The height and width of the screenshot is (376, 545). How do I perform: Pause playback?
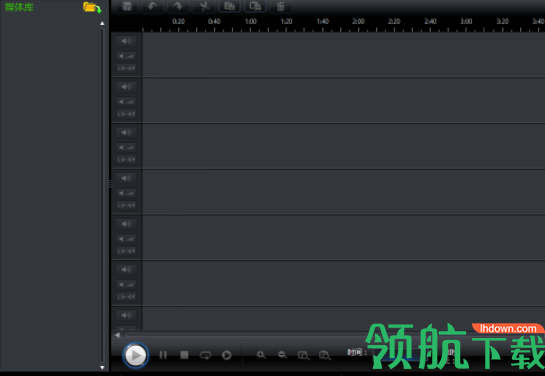pos(163,355)
